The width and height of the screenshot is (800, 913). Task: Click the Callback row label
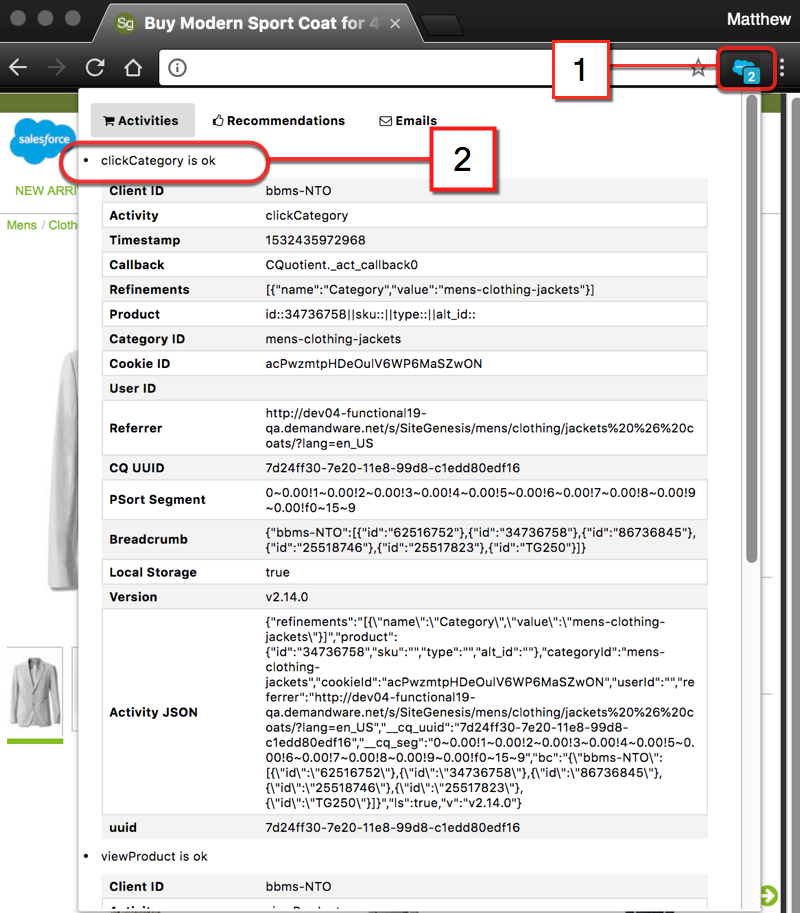coord(137,265)
